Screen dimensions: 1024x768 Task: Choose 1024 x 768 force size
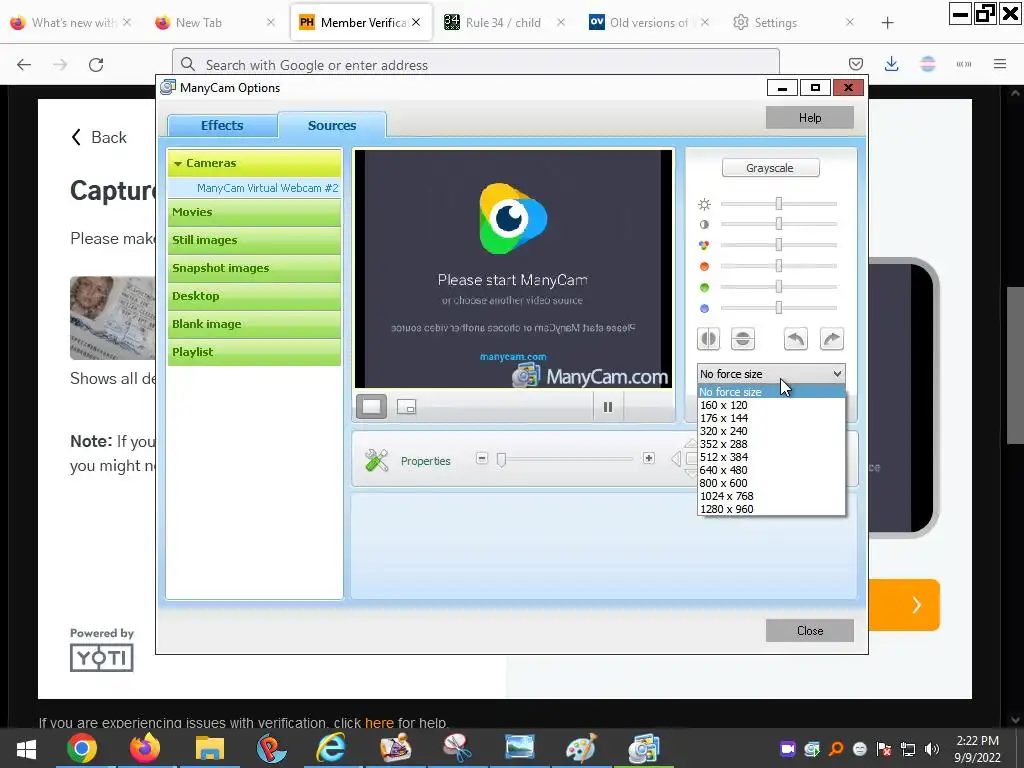pos(771,496)
